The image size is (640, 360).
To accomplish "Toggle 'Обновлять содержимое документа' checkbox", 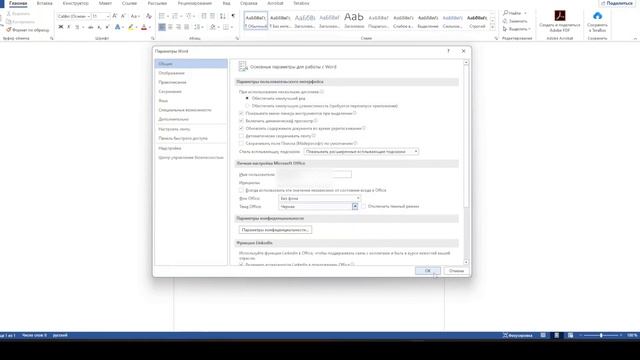I will click(x=241, y=128).
